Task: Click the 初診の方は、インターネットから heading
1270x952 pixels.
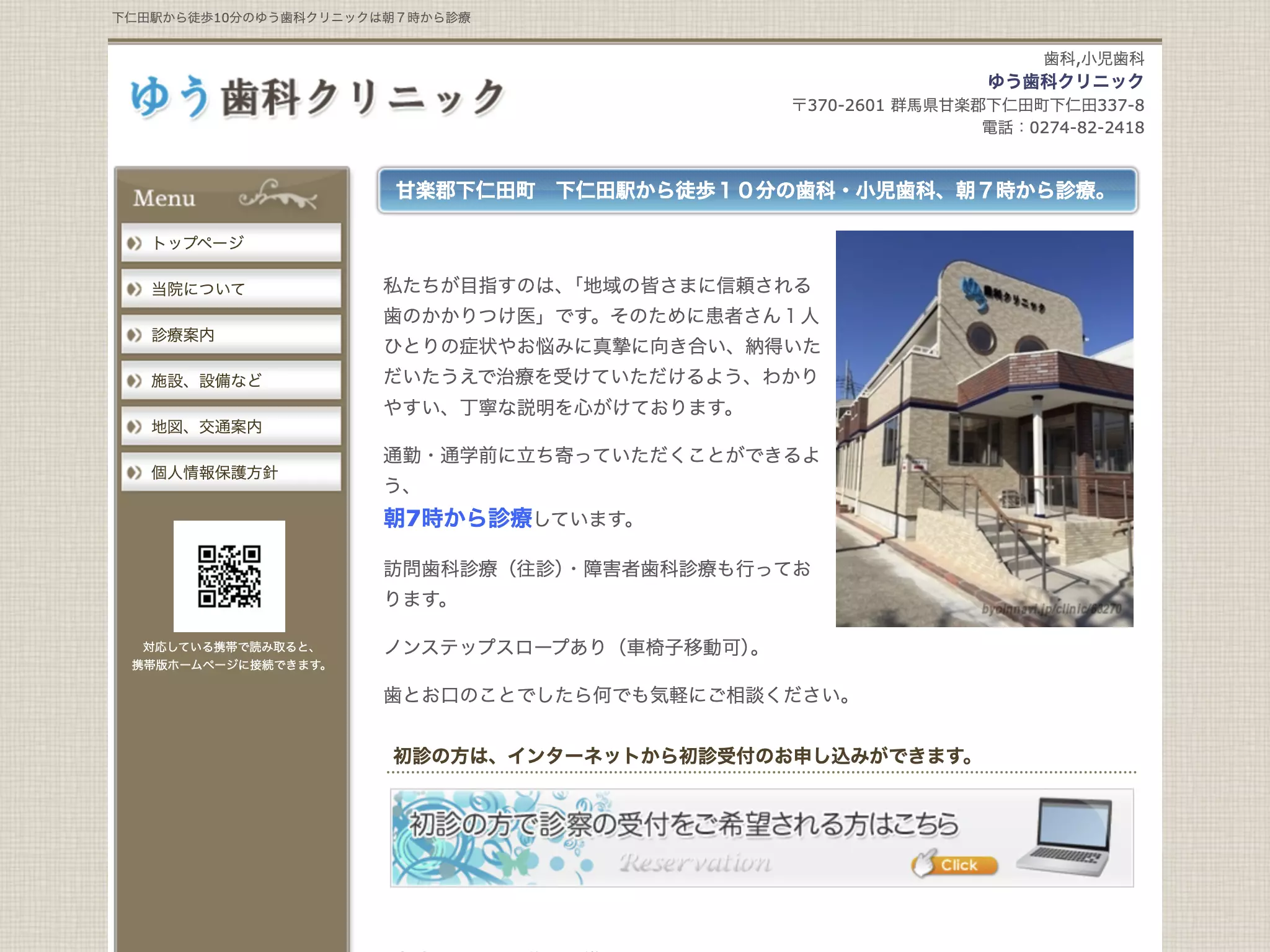Action: tap(683, 756)
